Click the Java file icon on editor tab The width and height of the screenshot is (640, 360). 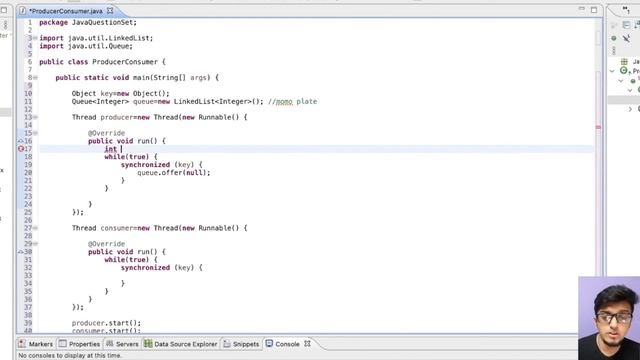pyautogui.click(x=23, y=11)
